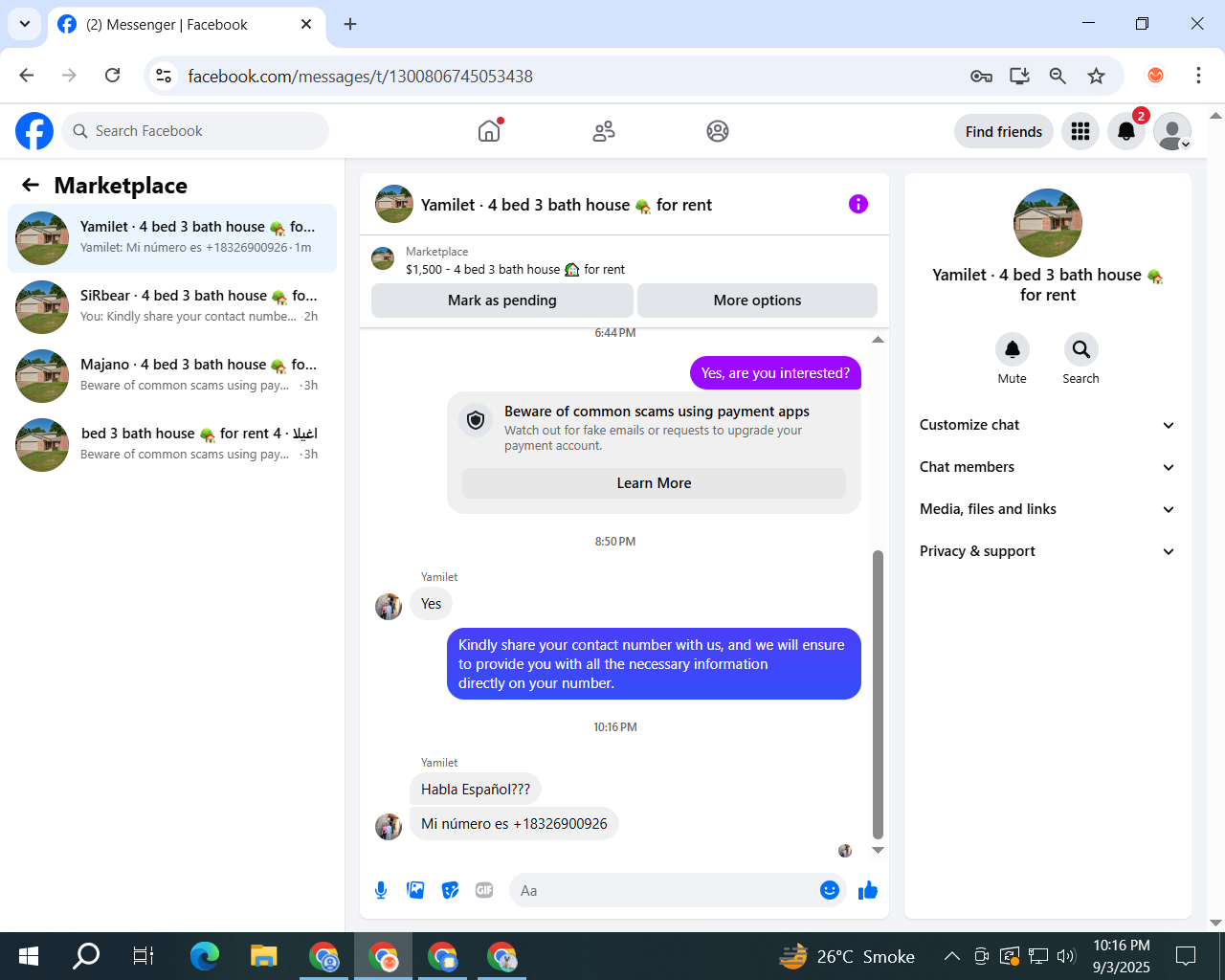1225x980 pixels.
Task: Send a thumbs-up like
Action: point(868,891)
